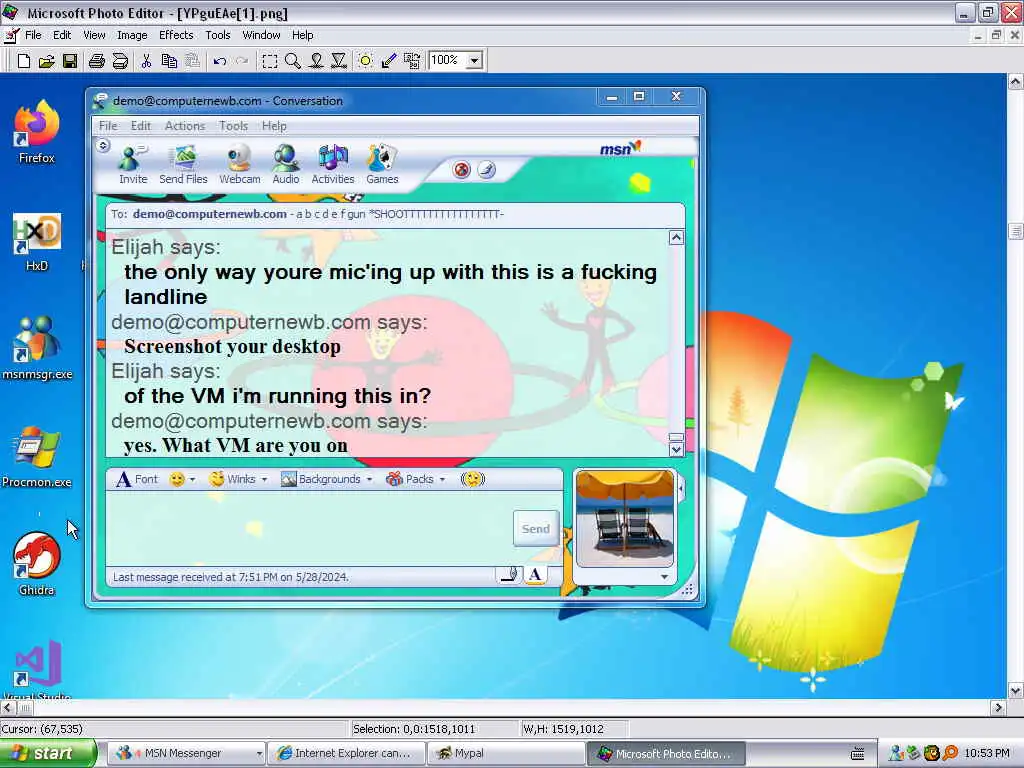Click the Webcam icon in the conversation toolbar
Viewport: 1024px width, 768px height.
click(240, 165)
